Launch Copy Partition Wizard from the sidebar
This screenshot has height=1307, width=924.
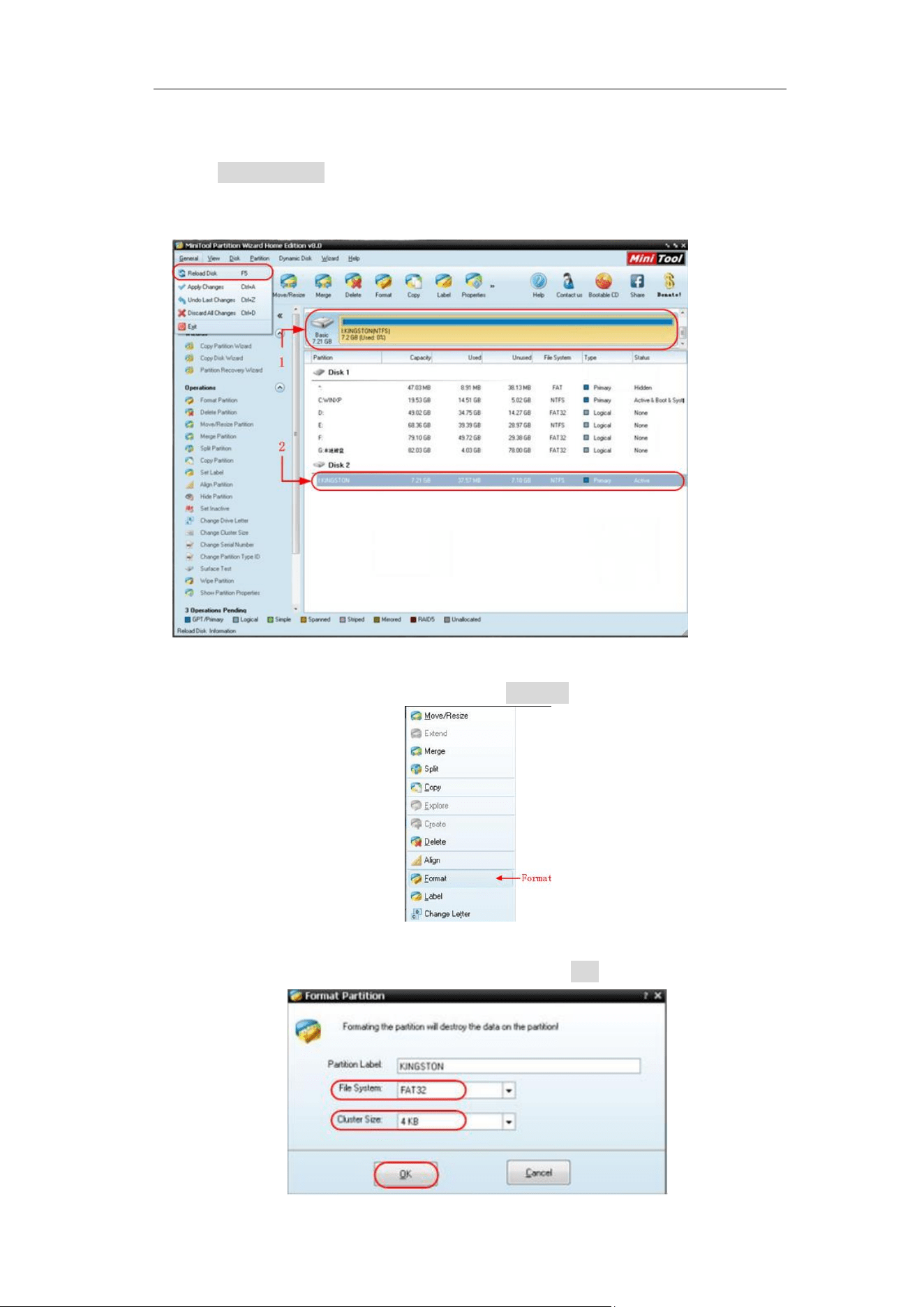(x=218, y=346)
